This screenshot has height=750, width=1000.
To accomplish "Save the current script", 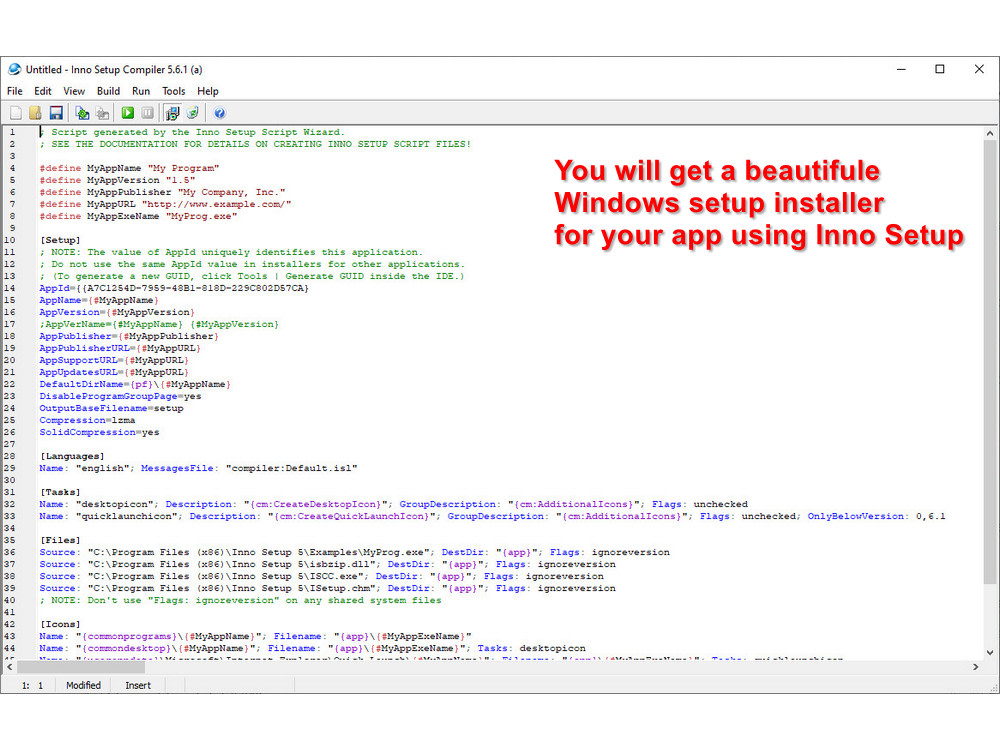I will coord(56,112).
